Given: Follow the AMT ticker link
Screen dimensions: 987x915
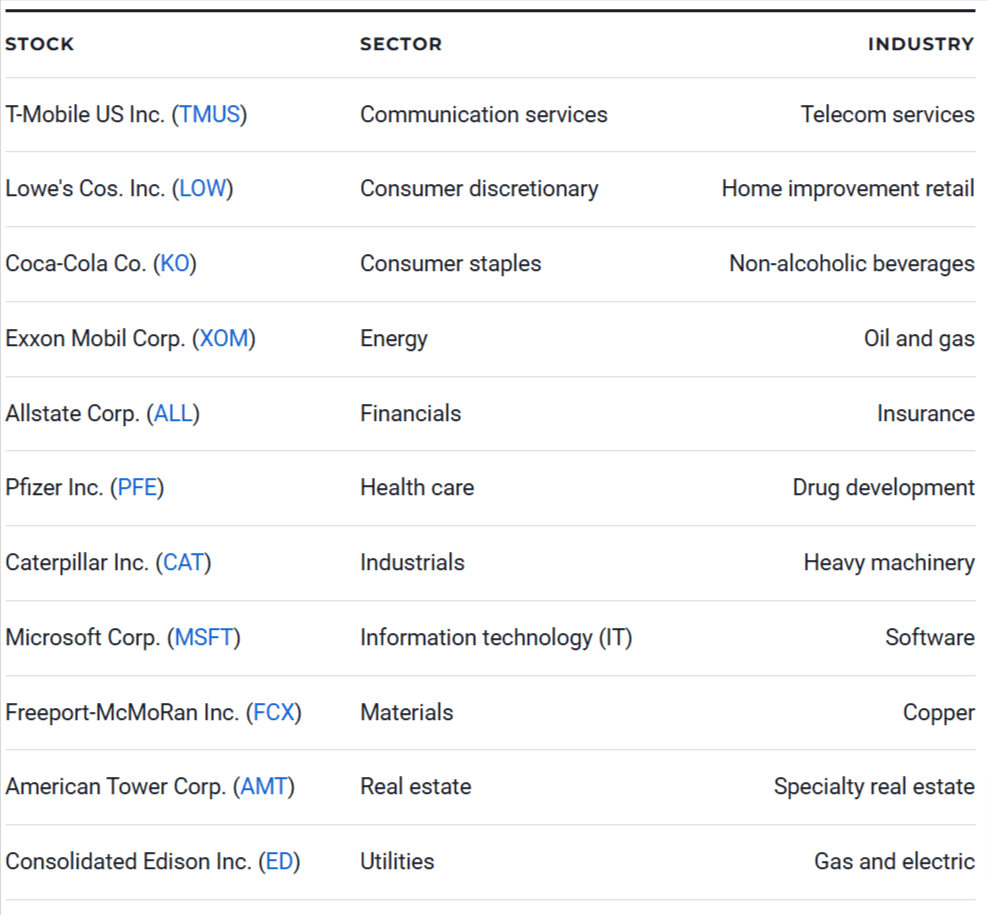Looking at the screenshot, I should 264,787.
